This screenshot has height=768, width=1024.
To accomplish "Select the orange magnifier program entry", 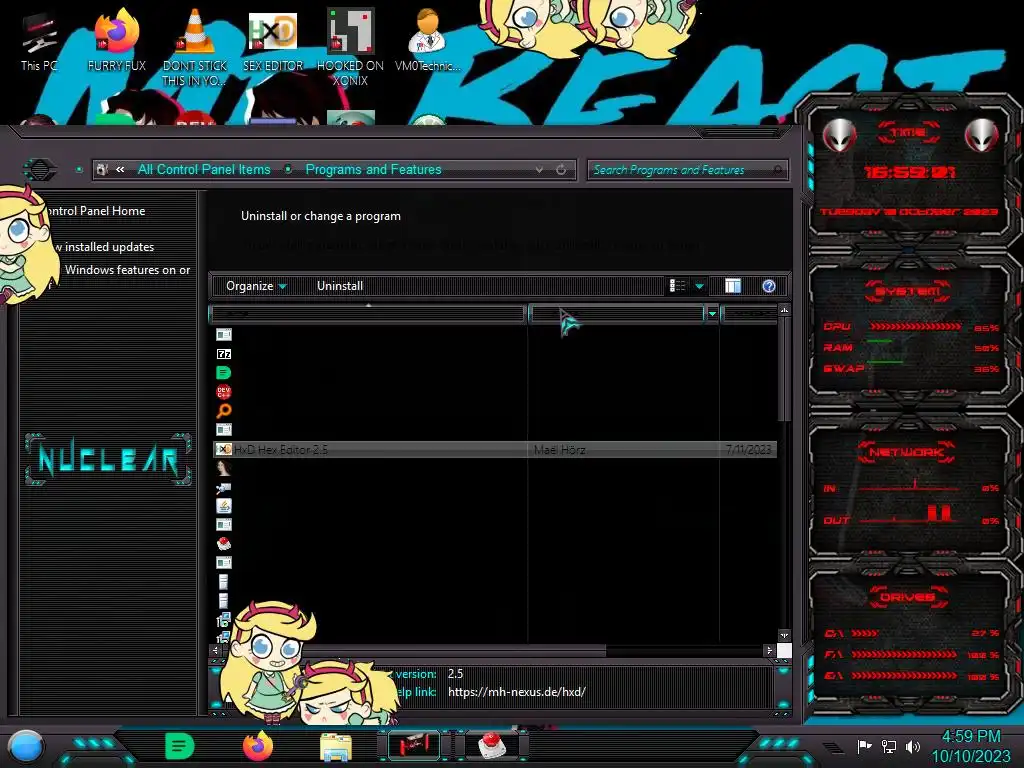I will 223,411.
